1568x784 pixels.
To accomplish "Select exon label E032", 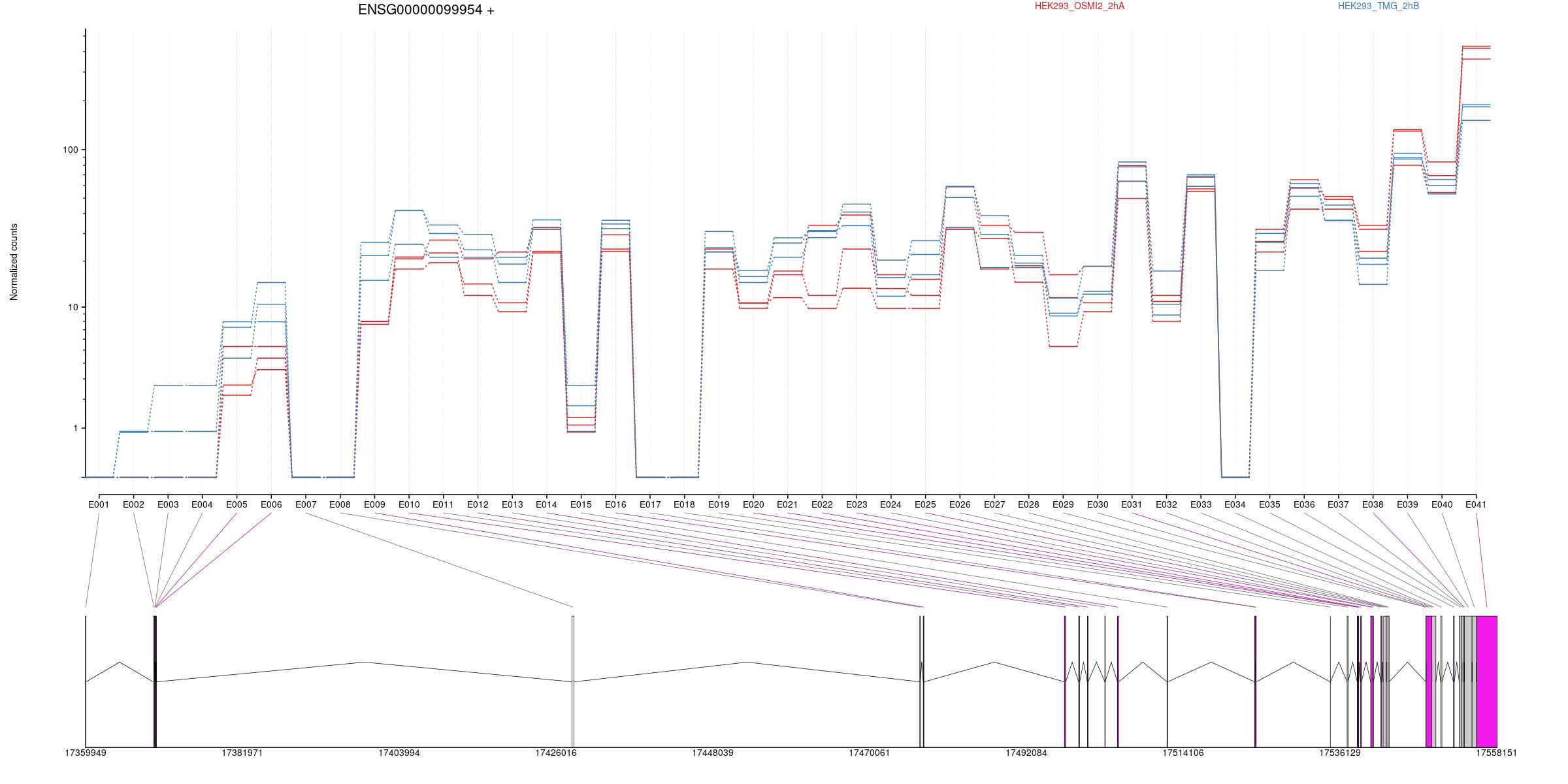I will [1166, 505].
